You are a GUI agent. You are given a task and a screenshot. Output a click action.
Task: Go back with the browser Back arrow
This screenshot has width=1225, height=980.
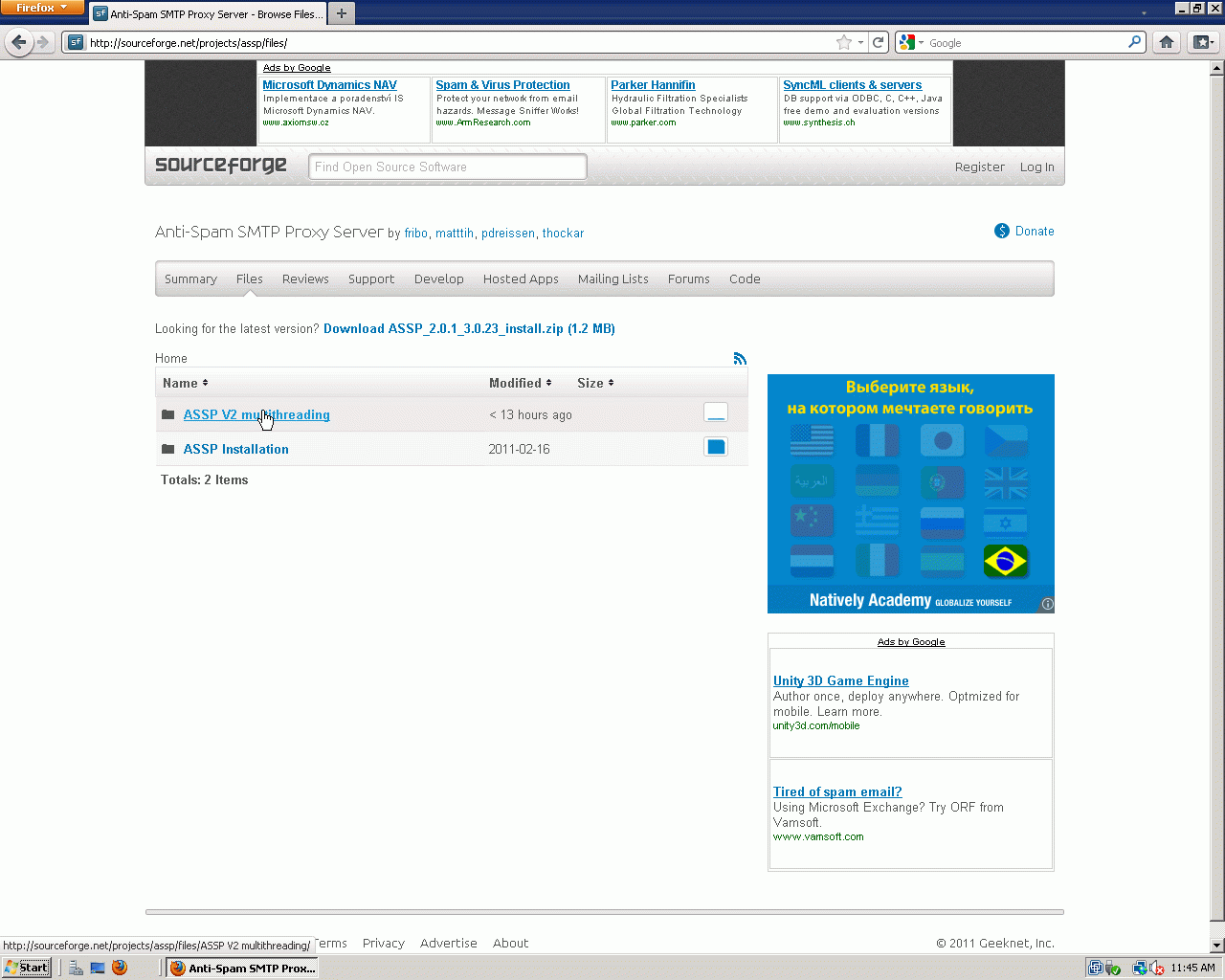tap(19, 42)
